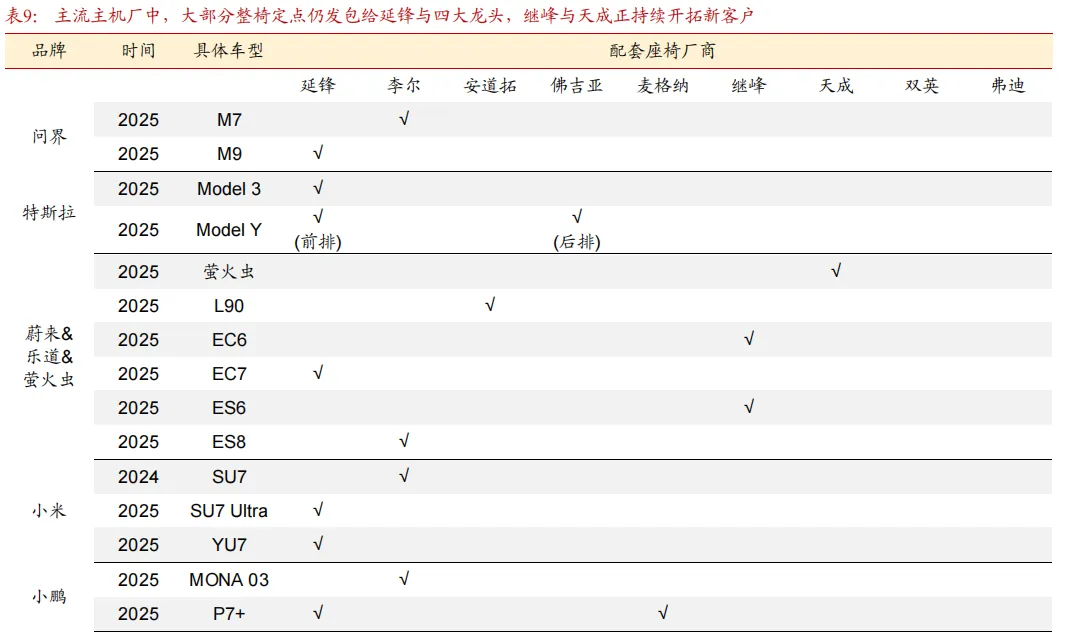This screenshot has height=636, width=1065.
Task: Click the 问界 brand cell
Action: tap(49, 137)
